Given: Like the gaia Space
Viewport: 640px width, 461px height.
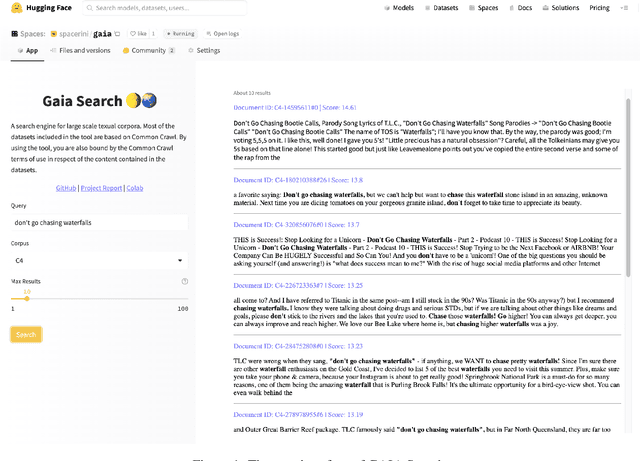Looking at the screenshot, I should click(134, 33).
